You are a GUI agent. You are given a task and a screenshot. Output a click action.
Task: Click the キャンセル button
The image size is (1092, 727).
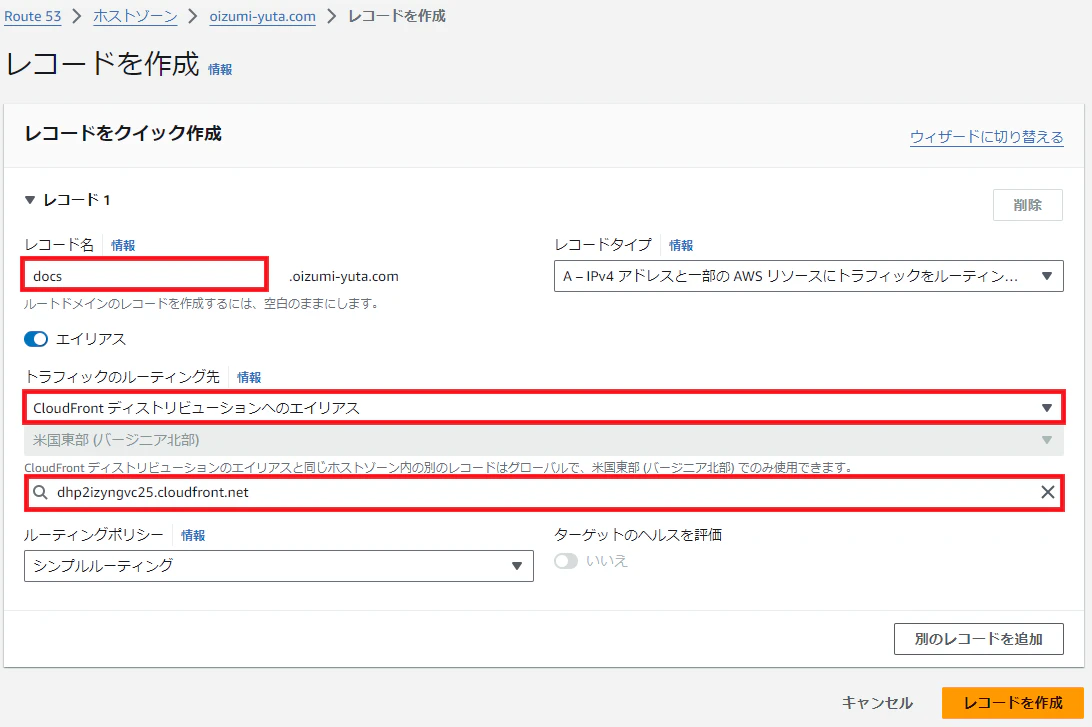coord(878,703)
